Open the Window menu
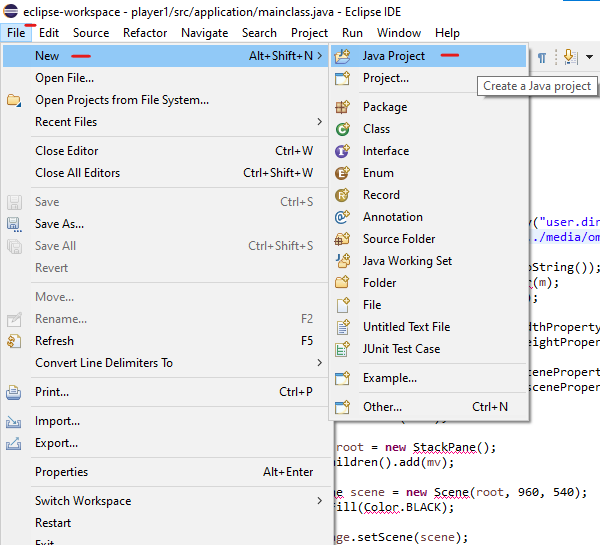Image resolution: width=600 pixels, height=545 pixels. pos(399,33)
